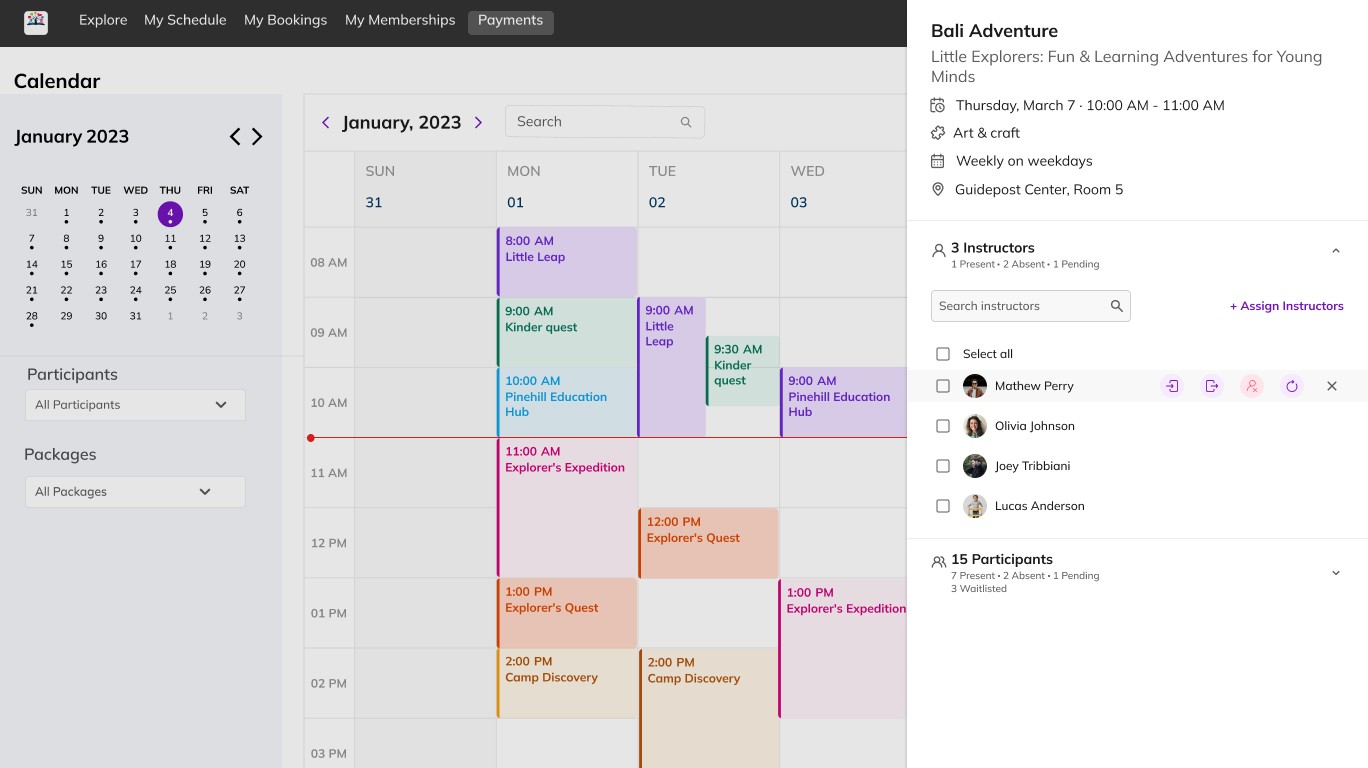
Task: Open Tuesday 2:00 PM Camp Discovery event
Action: pos(709,708)
